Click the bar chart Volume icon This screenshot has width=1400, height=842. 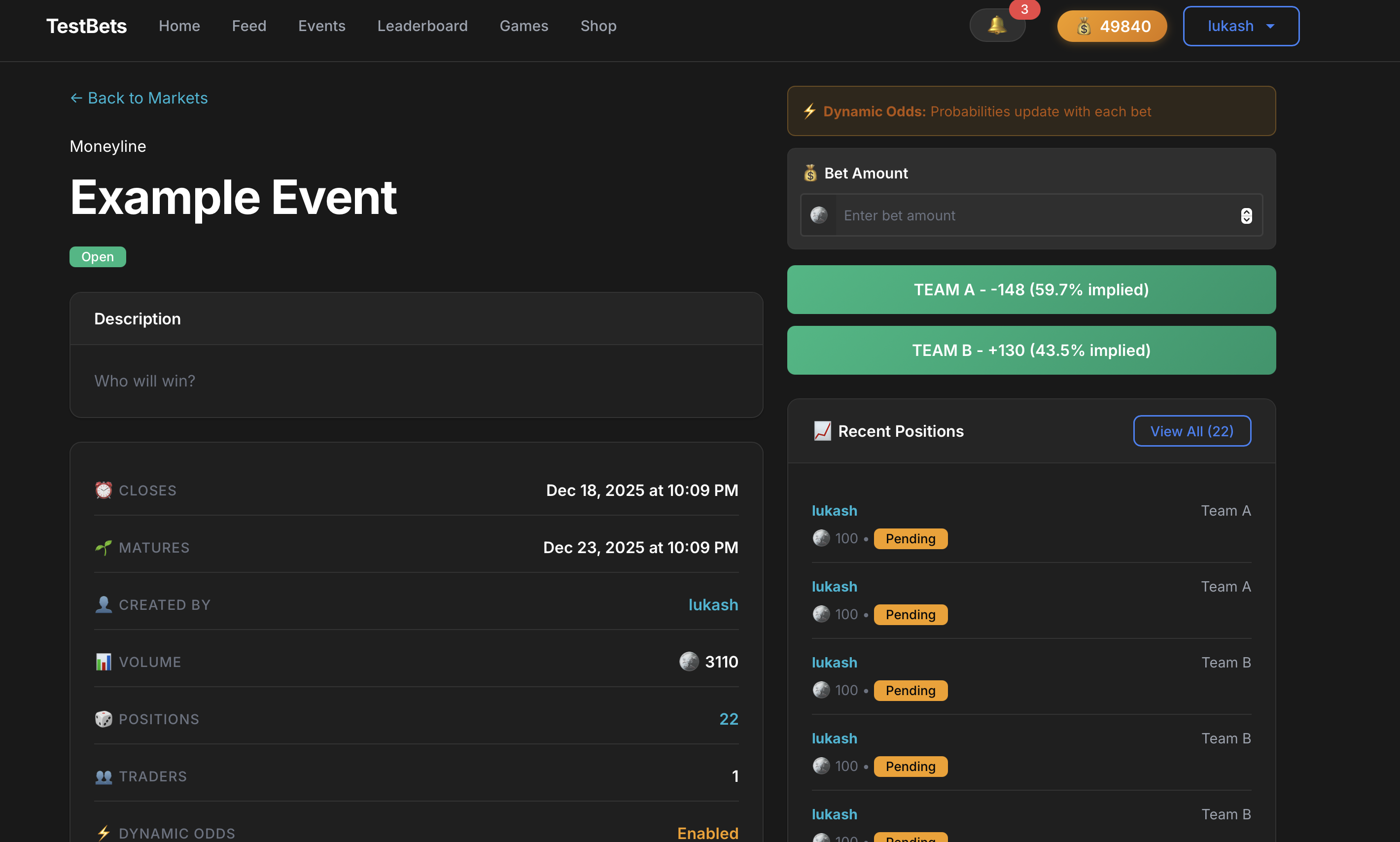click(103, 662)
